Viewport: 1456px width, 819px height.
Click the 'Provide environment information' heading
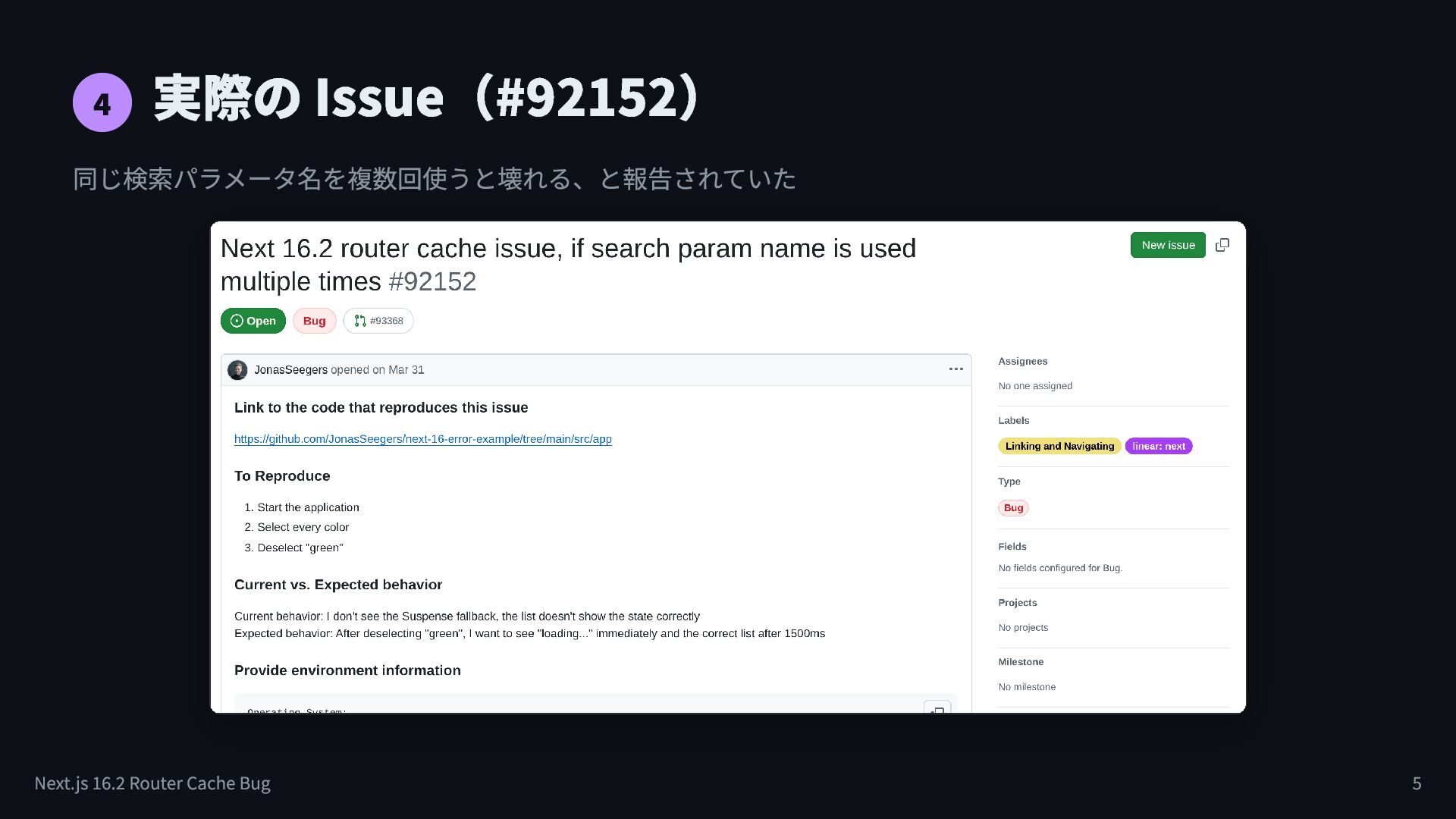click(347, 670)
